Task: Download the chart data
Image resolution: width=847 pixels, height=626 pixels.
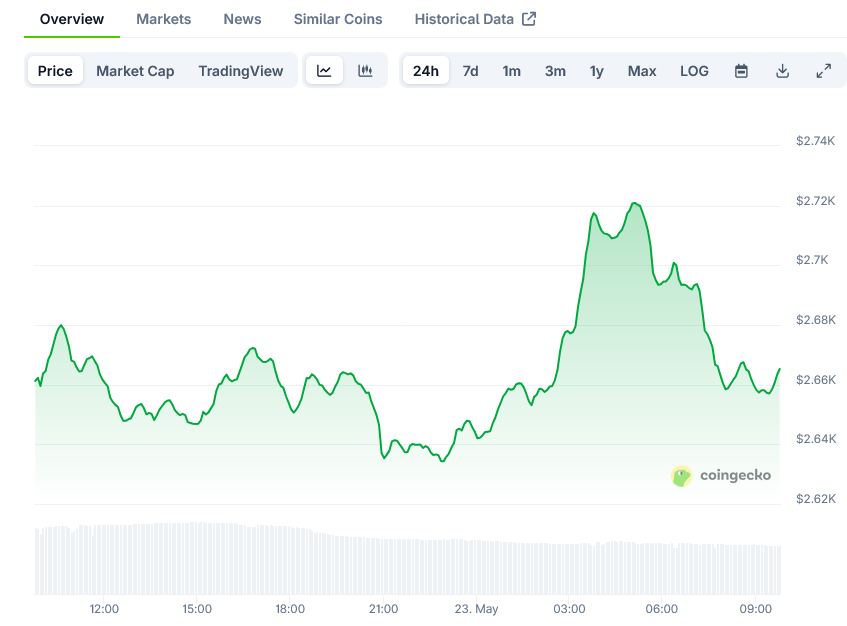Action: click(x=782, y=71)
